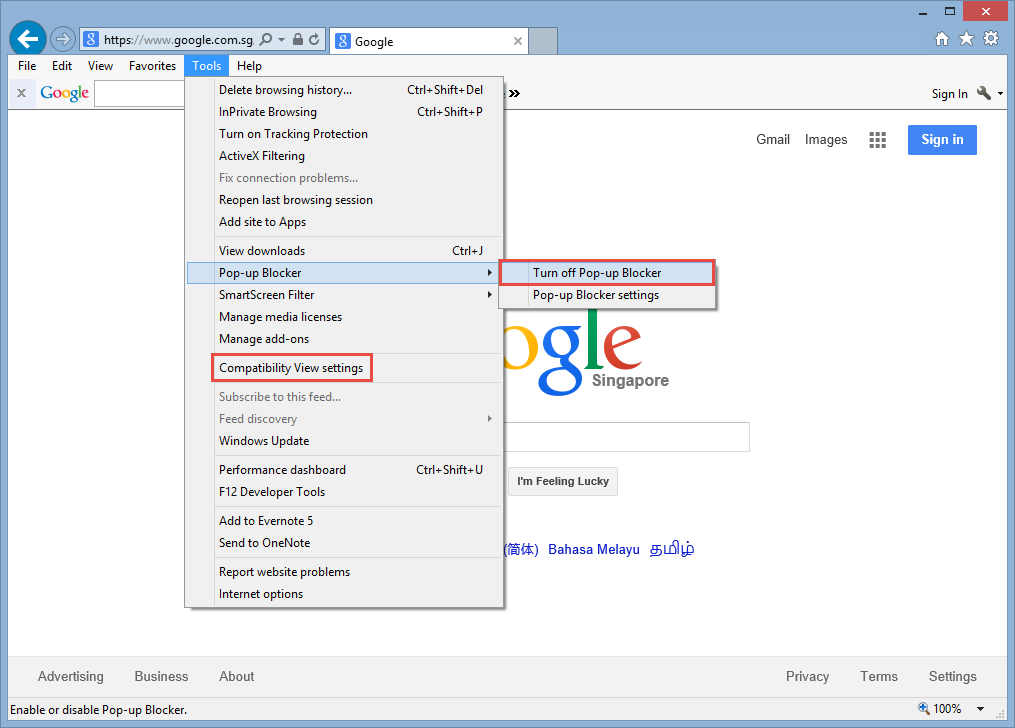Open the Business footer link
The width and height of the screenshot is (1015, 728).
coord(161,676)
